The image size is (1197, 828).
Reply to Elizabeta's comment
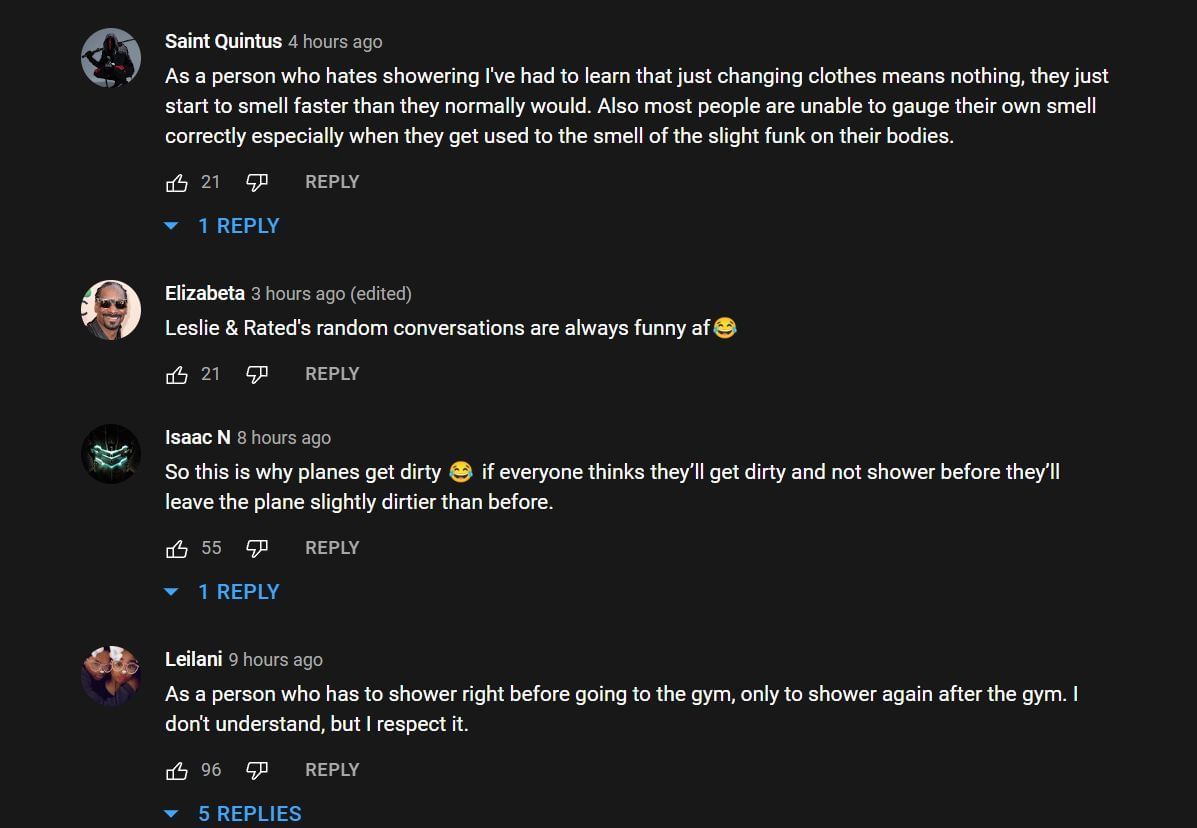click(331, 374)
